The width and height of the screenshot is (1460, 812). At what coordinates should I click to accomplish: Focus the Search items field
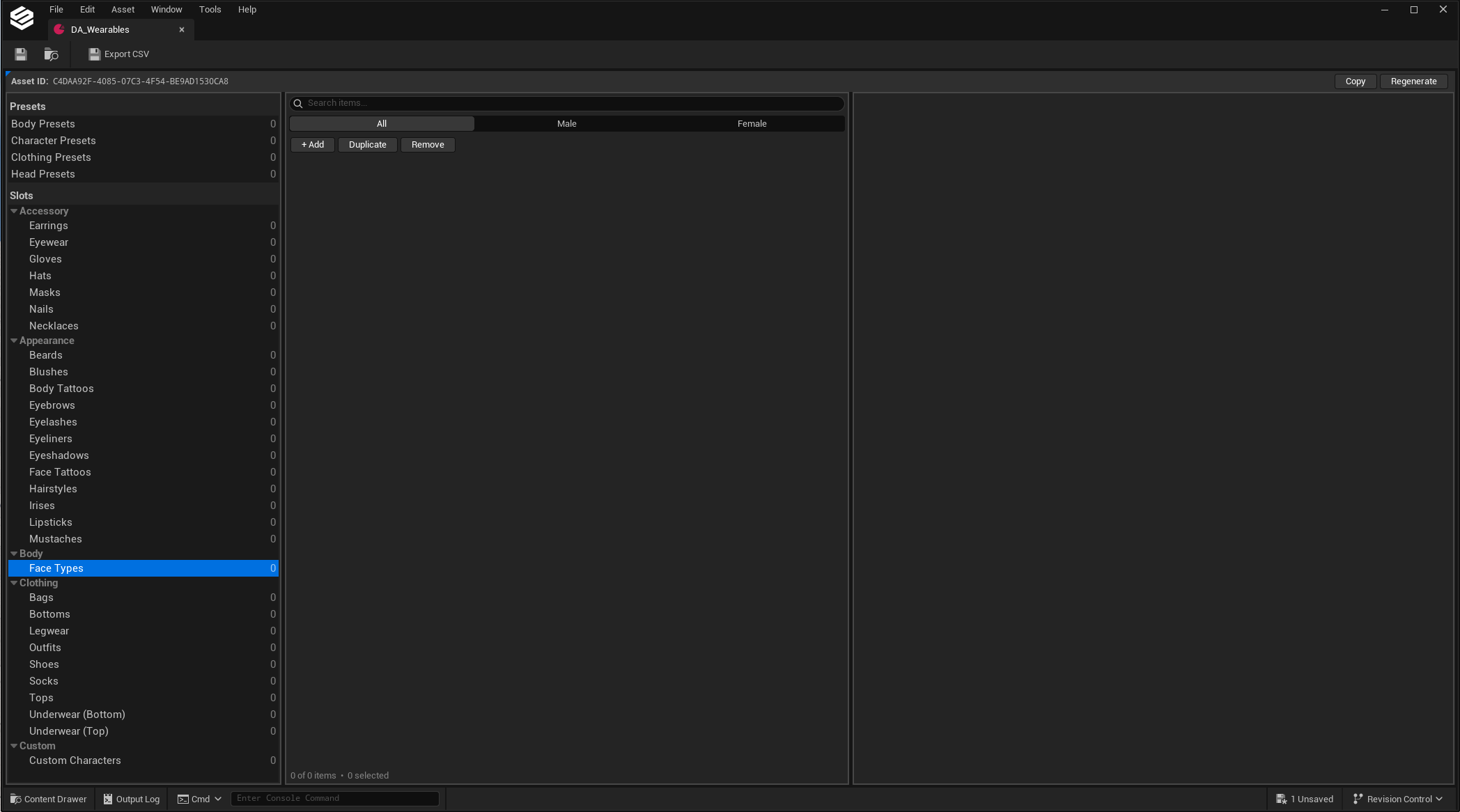[x=567, y=103]
